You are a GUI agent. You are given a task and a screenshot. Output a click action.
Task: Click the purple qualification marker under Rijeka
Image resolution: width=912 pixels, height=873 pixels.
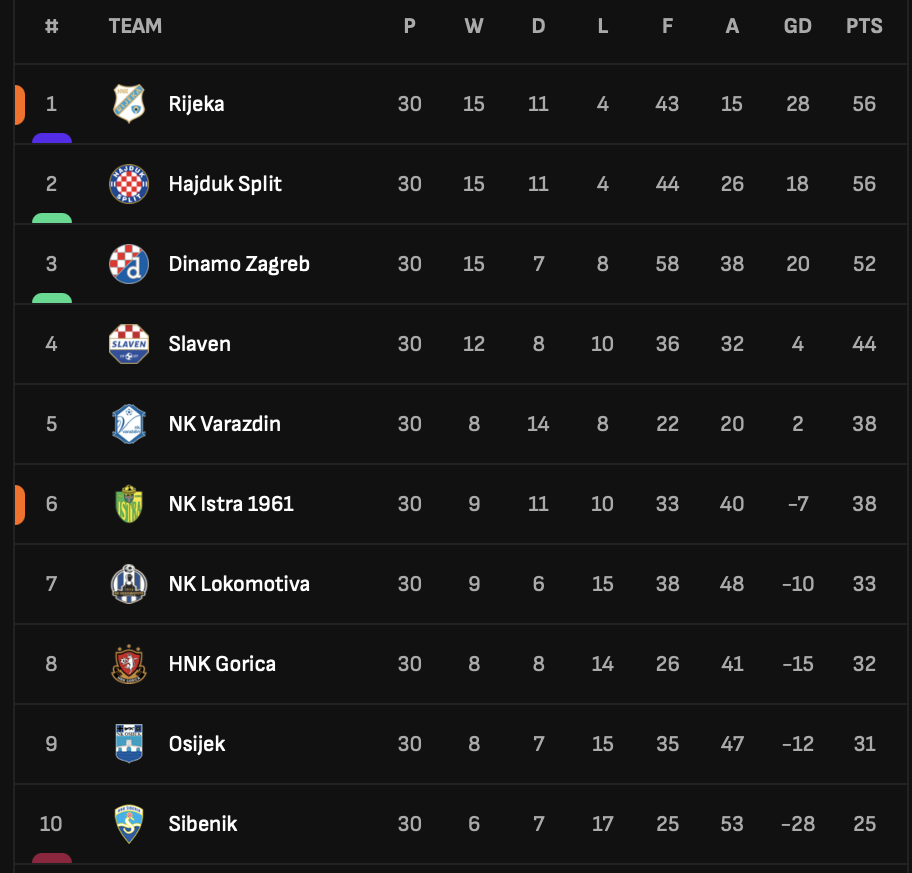(52, 138)
